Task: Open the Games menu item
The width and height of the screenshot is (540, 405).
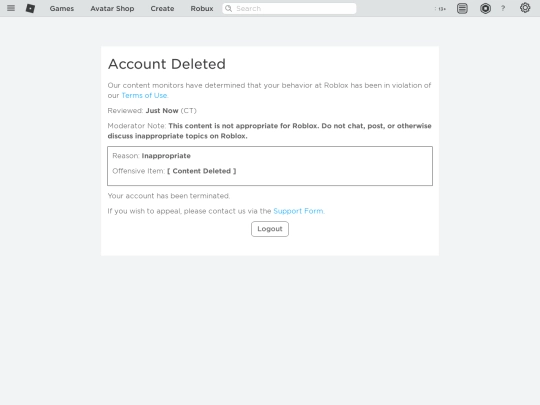Action: pyautogui.click(x=62, y=9)
